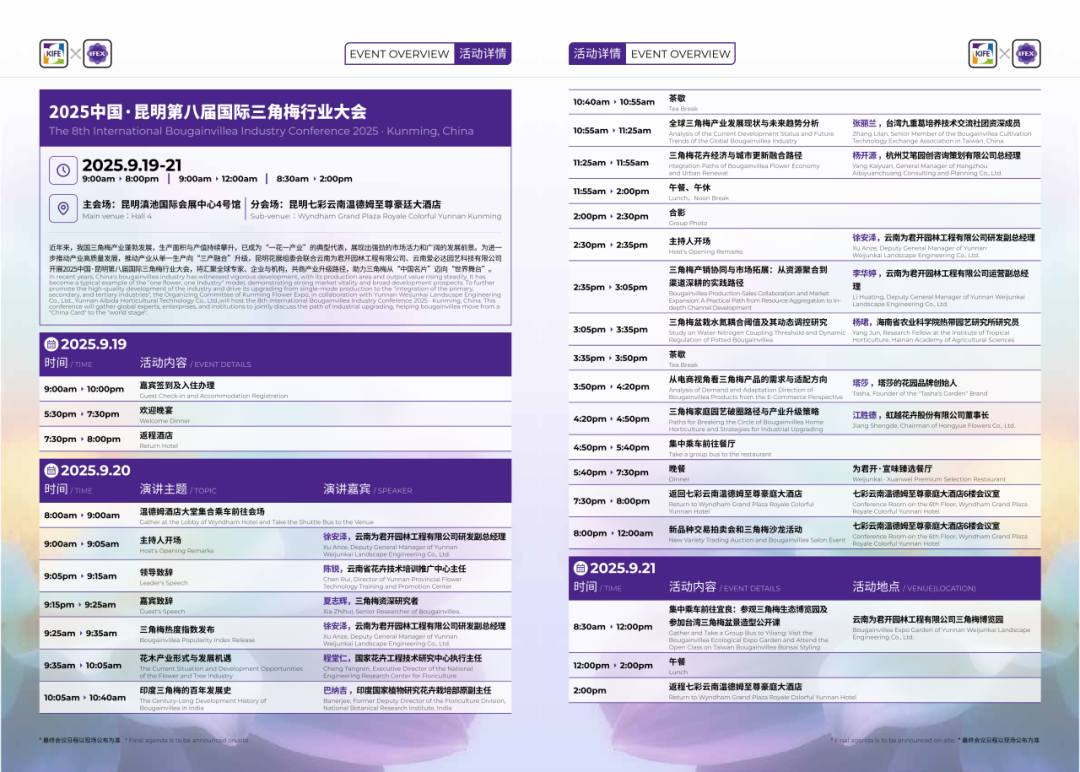This screenshot has width=1080, height=772.
Task: Click the calendar icon next to 2025.9.19
Action: coord(51,344)
